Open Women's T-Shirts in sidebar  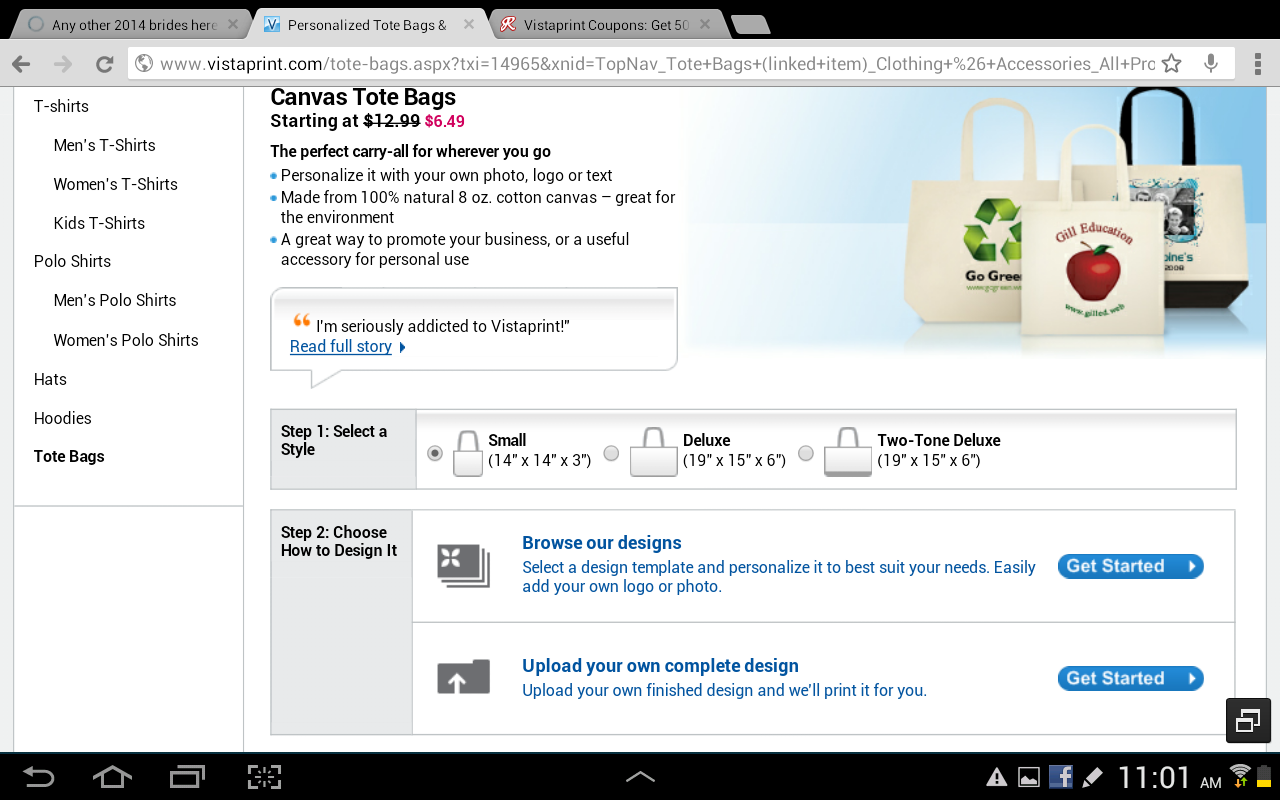[116, 184]
